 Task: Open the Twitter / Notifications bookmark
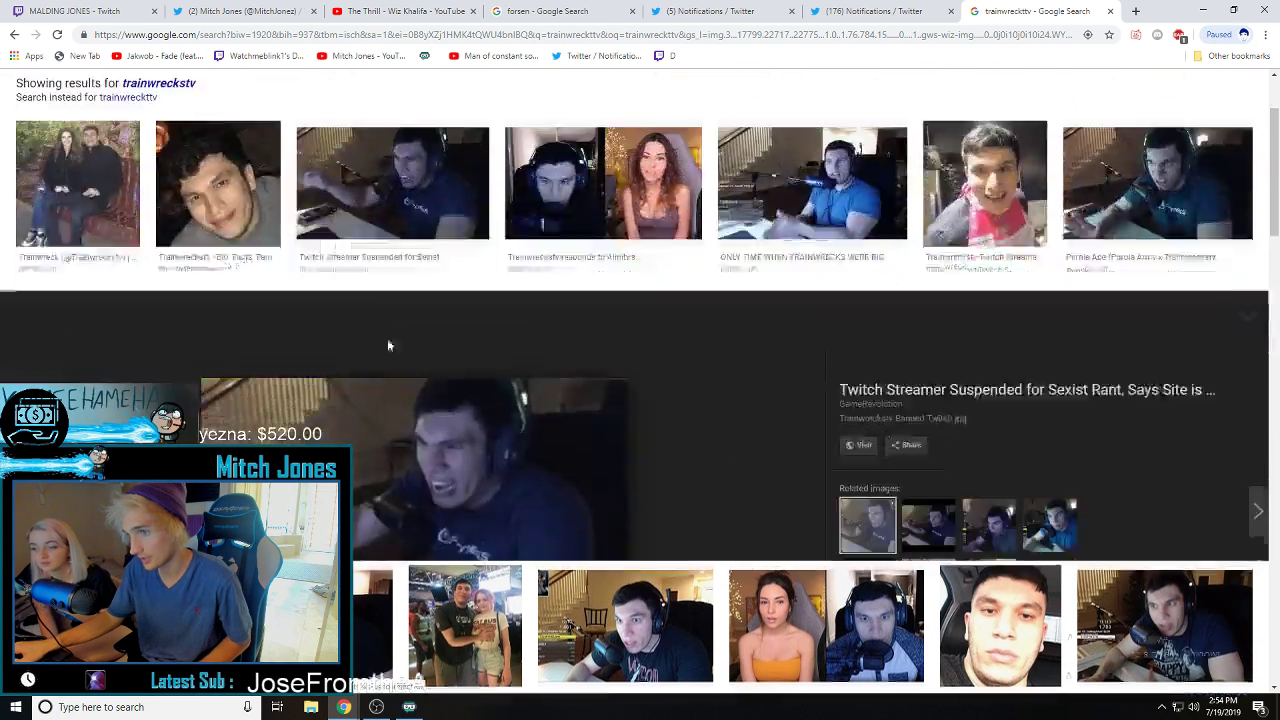(597, 56)
